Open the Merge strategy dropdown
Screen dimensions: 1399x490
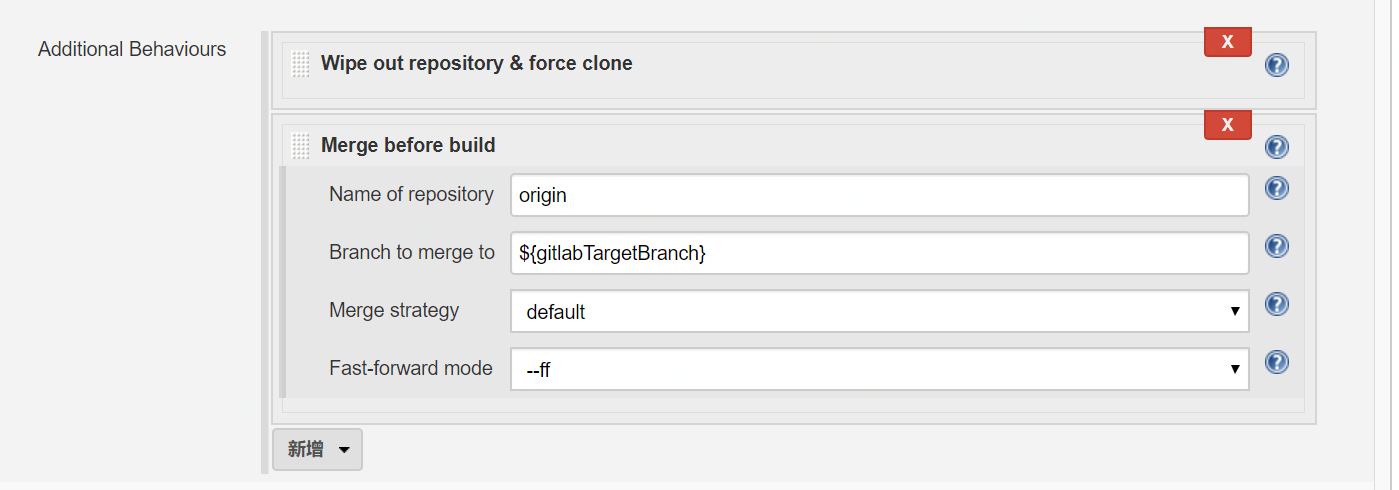(879, 312)
